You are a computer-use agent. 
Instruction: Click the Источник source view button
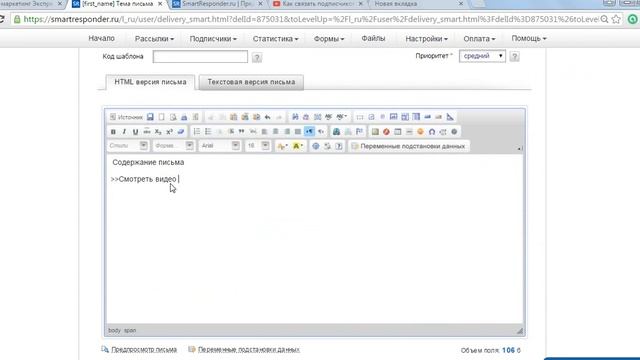(x=126, y=117)
